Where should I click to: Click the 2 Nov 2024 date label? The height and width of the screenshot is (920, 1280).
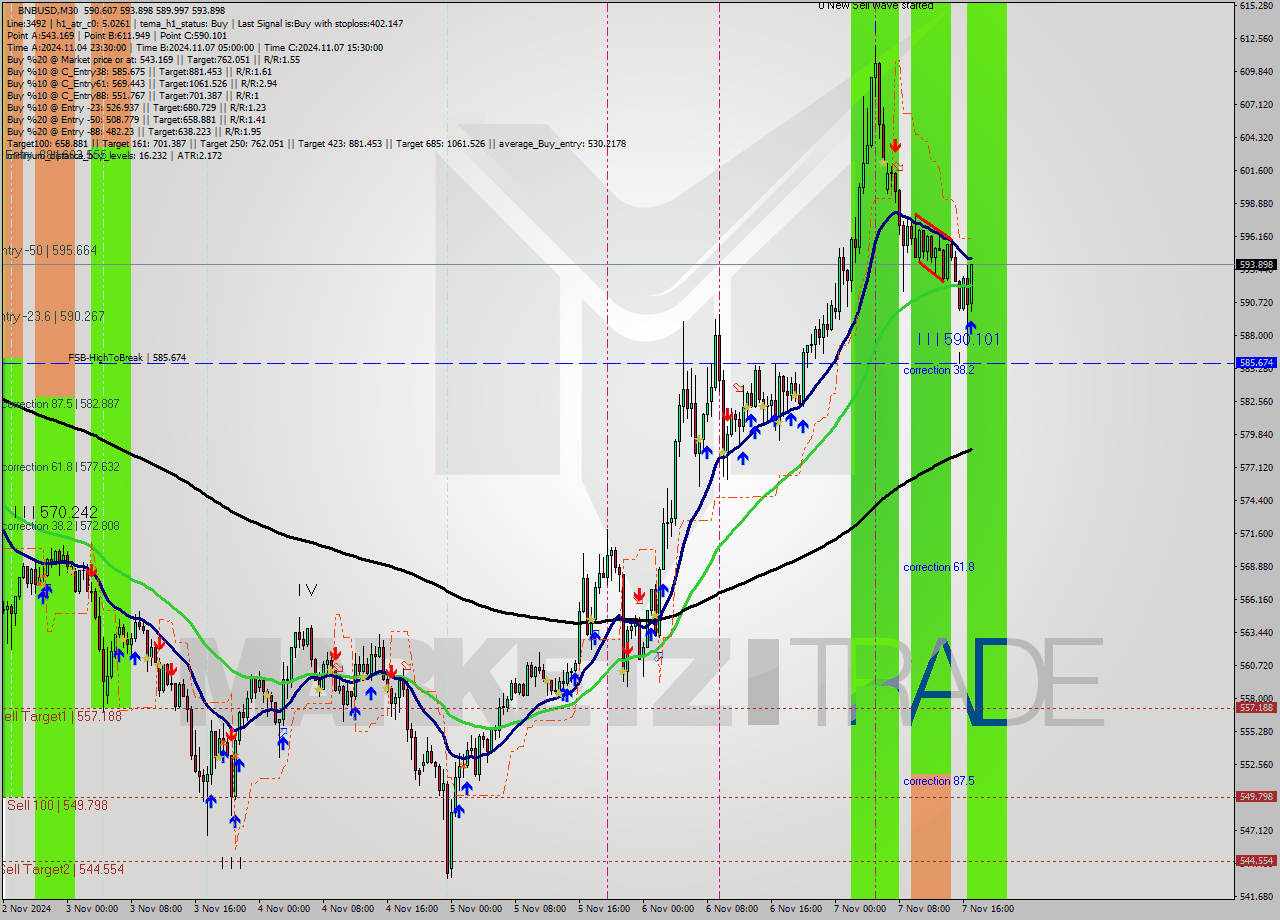27,909
